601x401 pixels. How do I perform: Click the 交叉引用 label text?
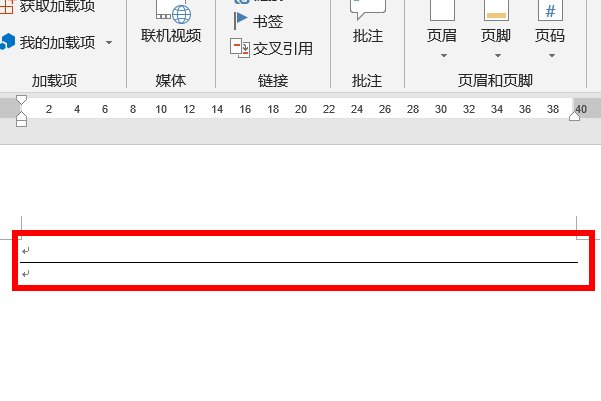[283, 49]
